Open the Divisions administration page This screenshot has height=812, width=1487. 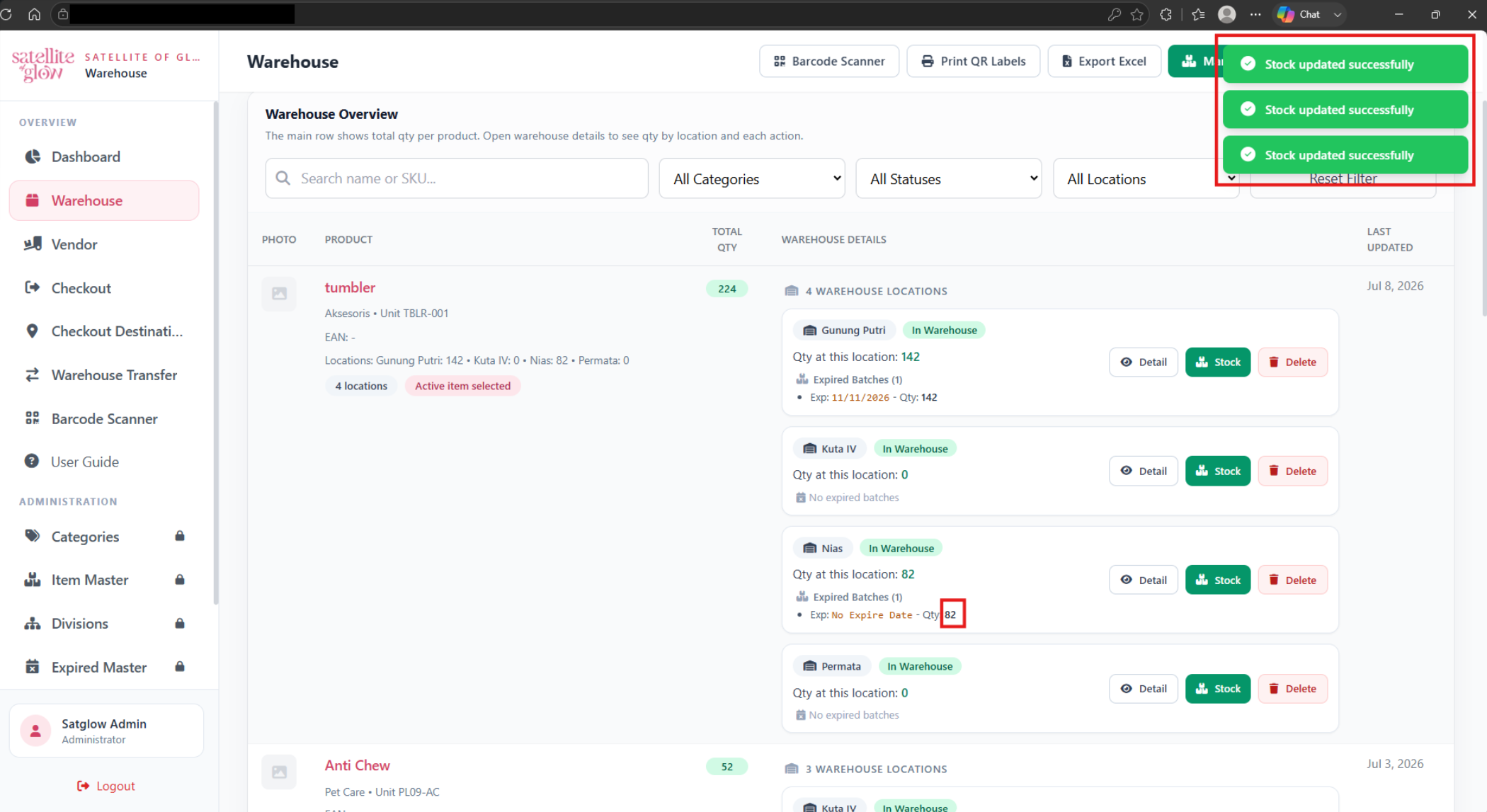click(103, 624)
